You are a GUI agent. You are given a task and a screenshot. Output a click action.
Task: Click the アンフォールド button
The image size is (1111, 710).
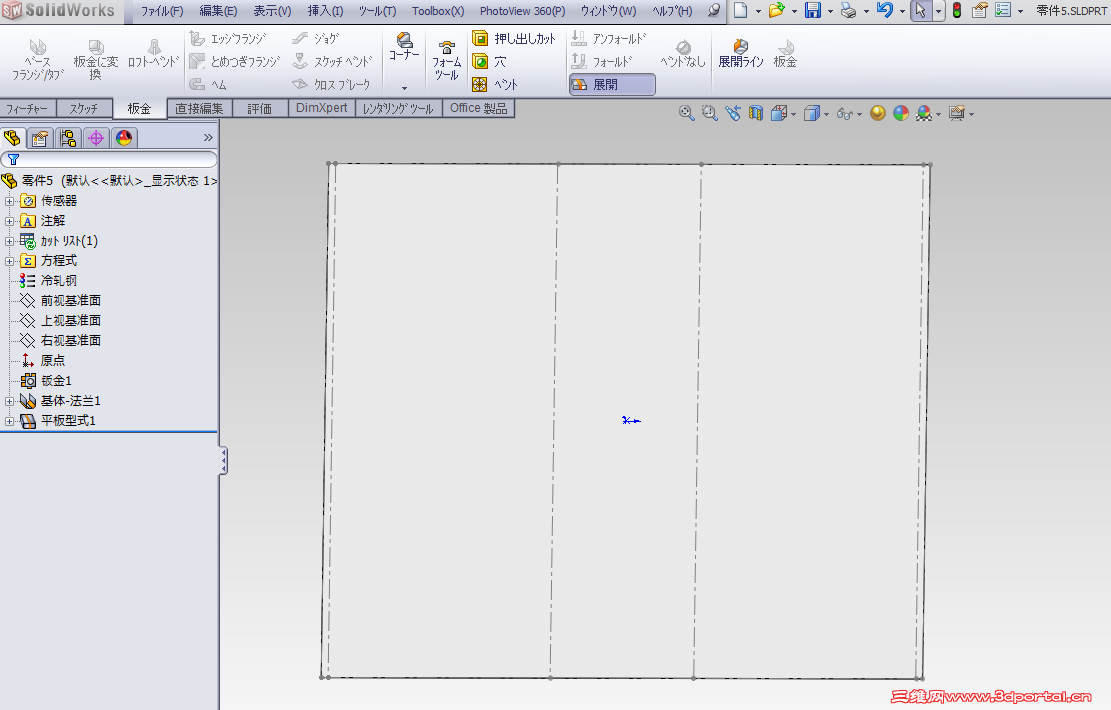click(x=609, y=38)
